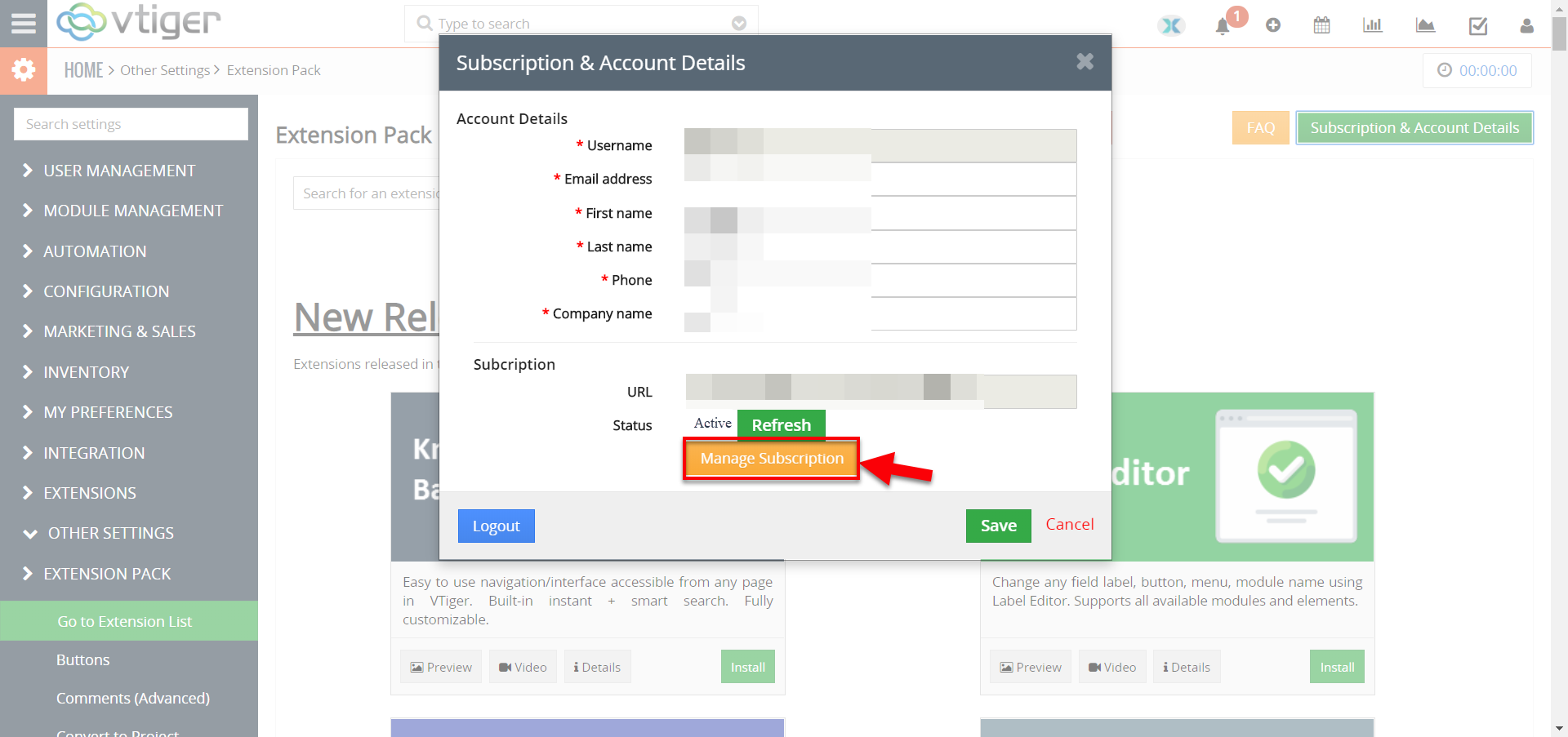The width and height of the screenshot is (1568, 737).
Task: Click the search dropdown arrow in search box
Action: [x=739, y=24]
